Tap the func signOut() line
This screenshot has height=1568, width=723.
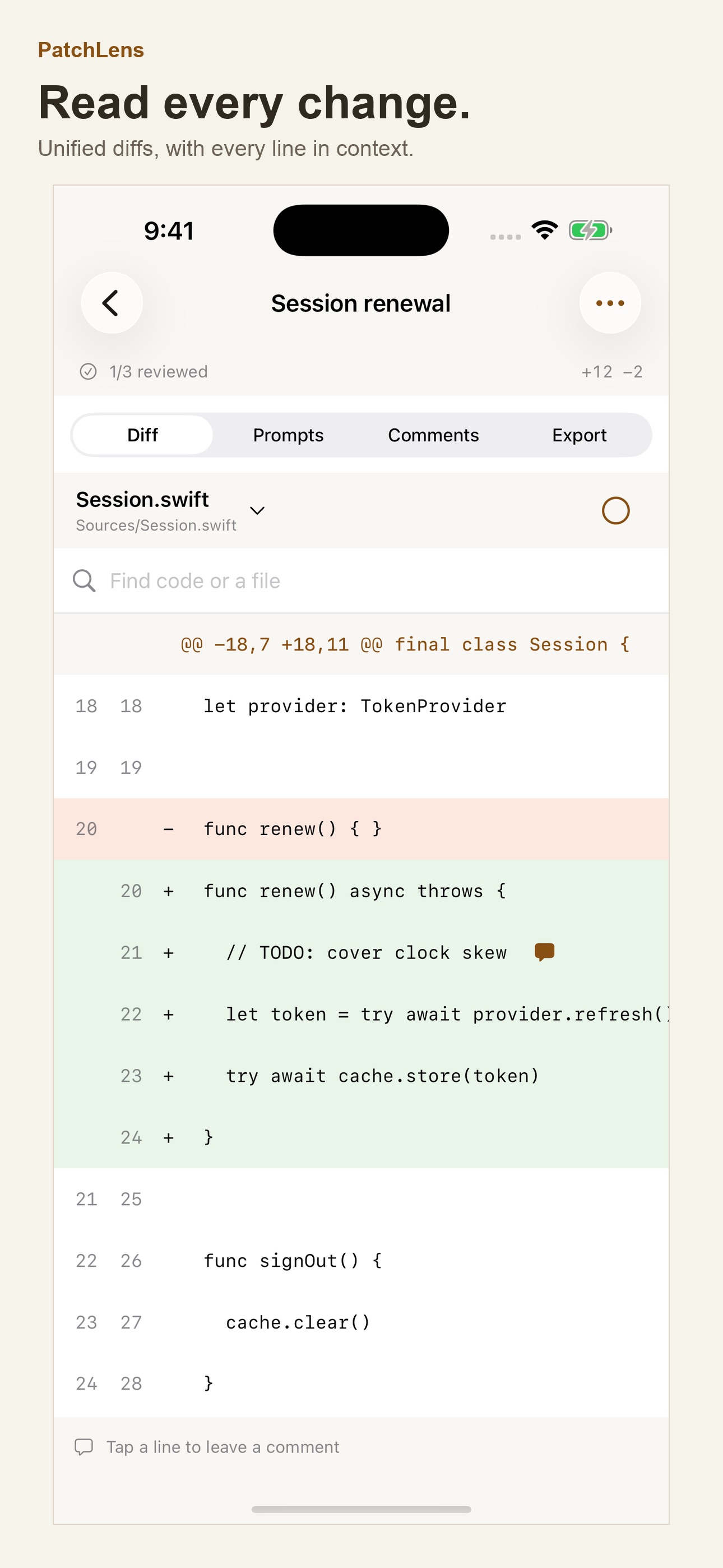point(361,1260)
